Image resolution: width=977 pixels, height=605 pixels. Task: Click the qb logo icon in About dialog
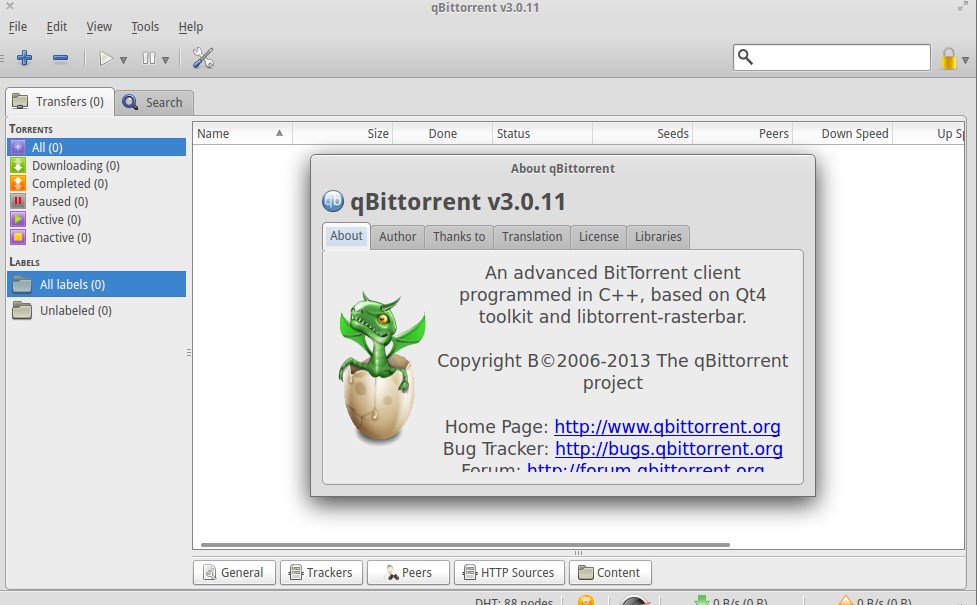[x=333, y=201]
